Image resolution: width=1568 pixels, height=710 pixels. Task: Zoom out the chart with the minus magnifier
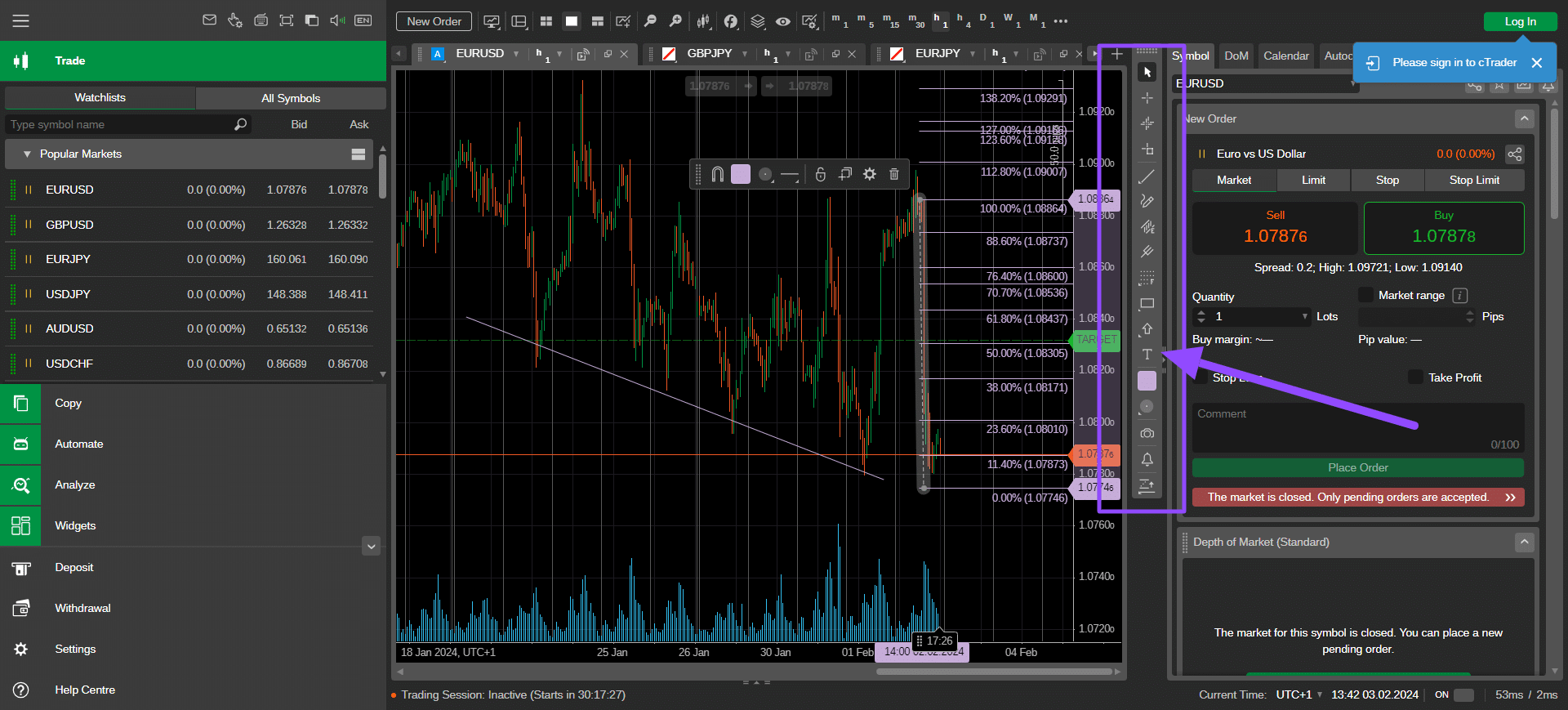click(x=650, y=21)
